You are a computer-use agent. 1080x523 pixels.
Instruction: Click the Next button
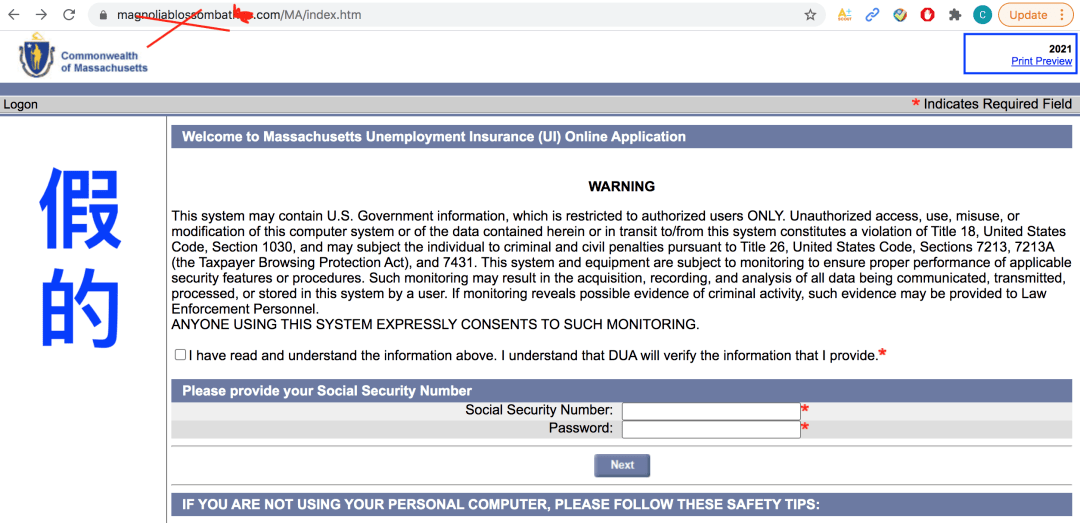pyautogui.click(x=622, y=465)
